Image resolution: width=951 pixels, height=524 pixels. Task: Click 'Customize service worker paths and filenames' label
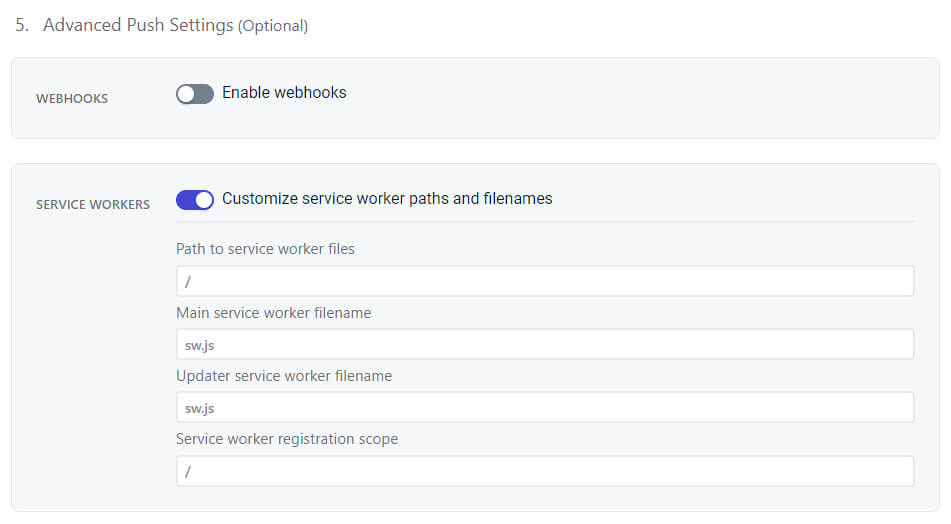(x=387, y=199)
